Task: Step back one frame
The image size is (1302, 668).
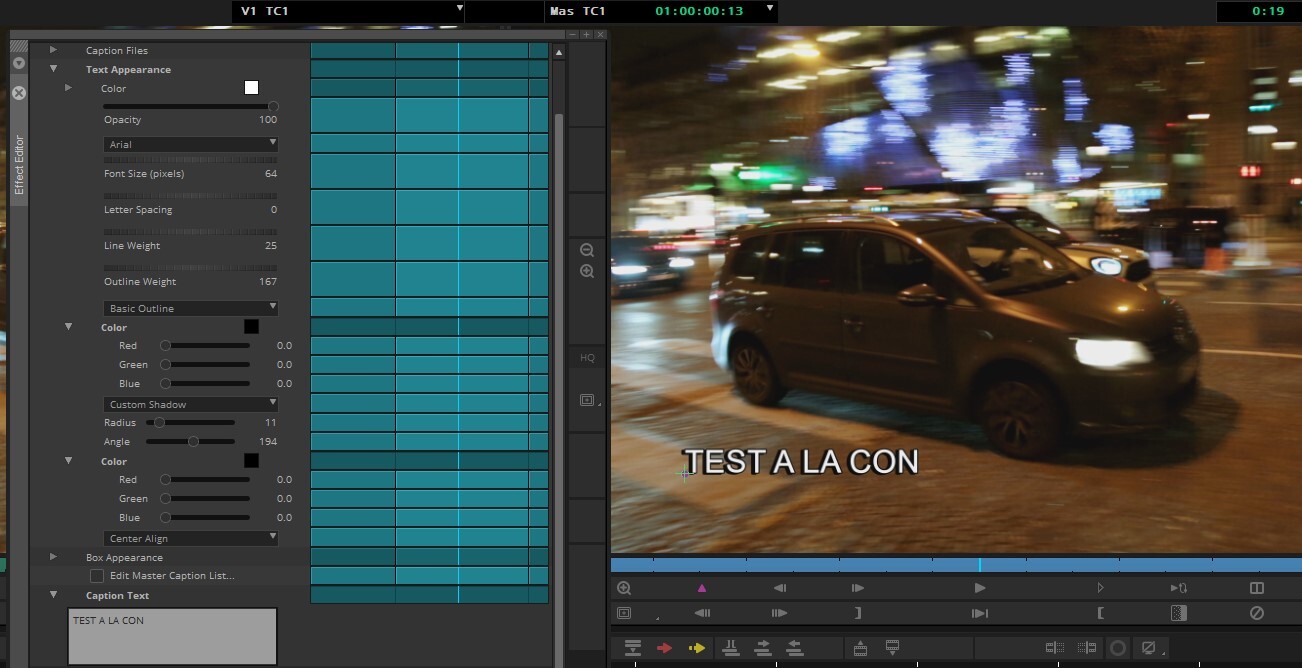Action: tap(780, 588)
